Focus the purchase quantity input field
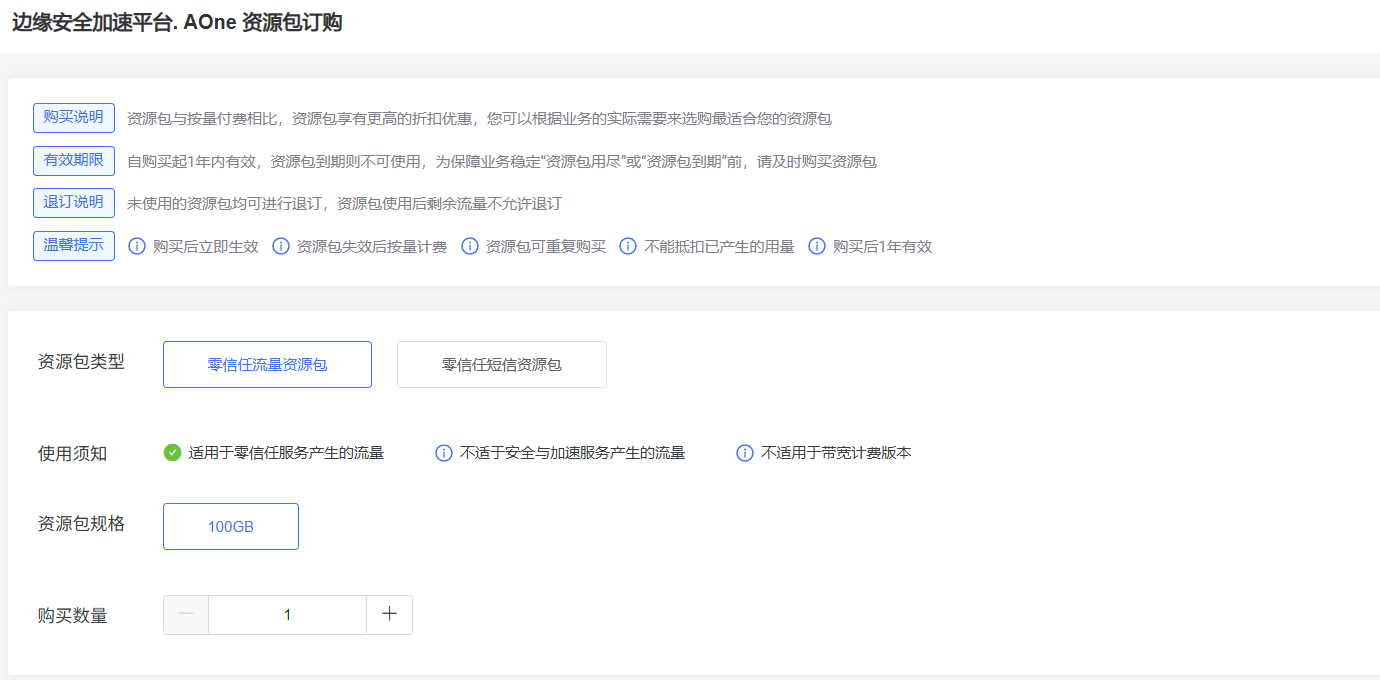 pos(288,615)
